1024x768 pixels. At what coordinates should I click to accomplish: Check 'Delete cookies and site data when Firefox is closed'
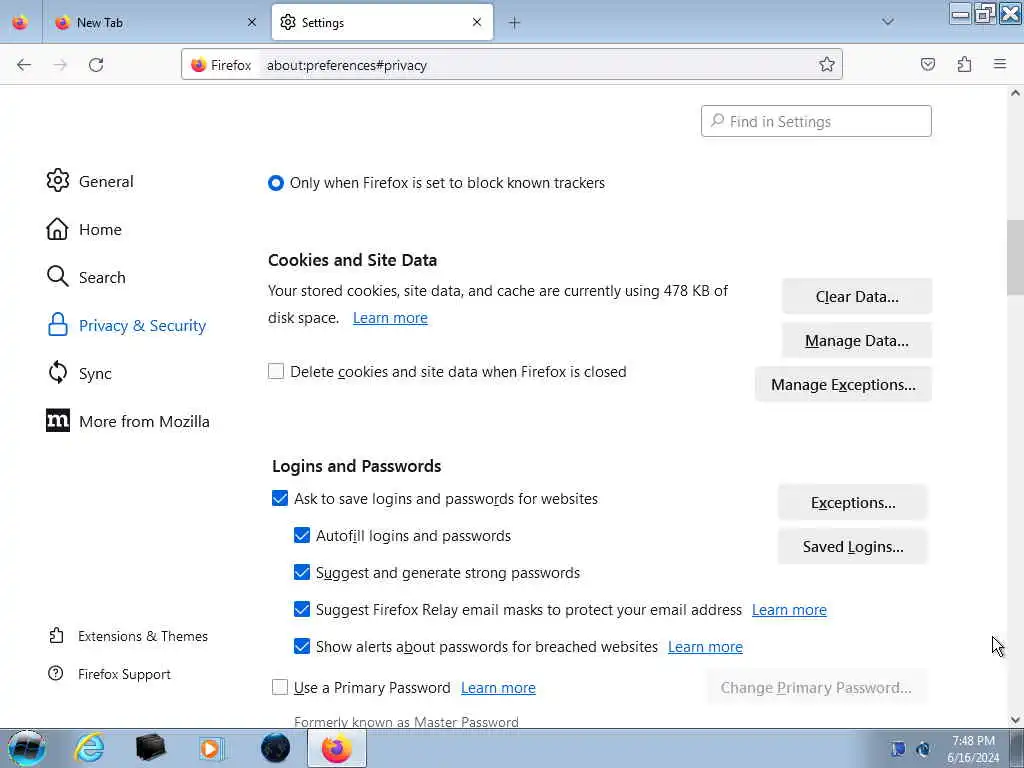[276, 372]
